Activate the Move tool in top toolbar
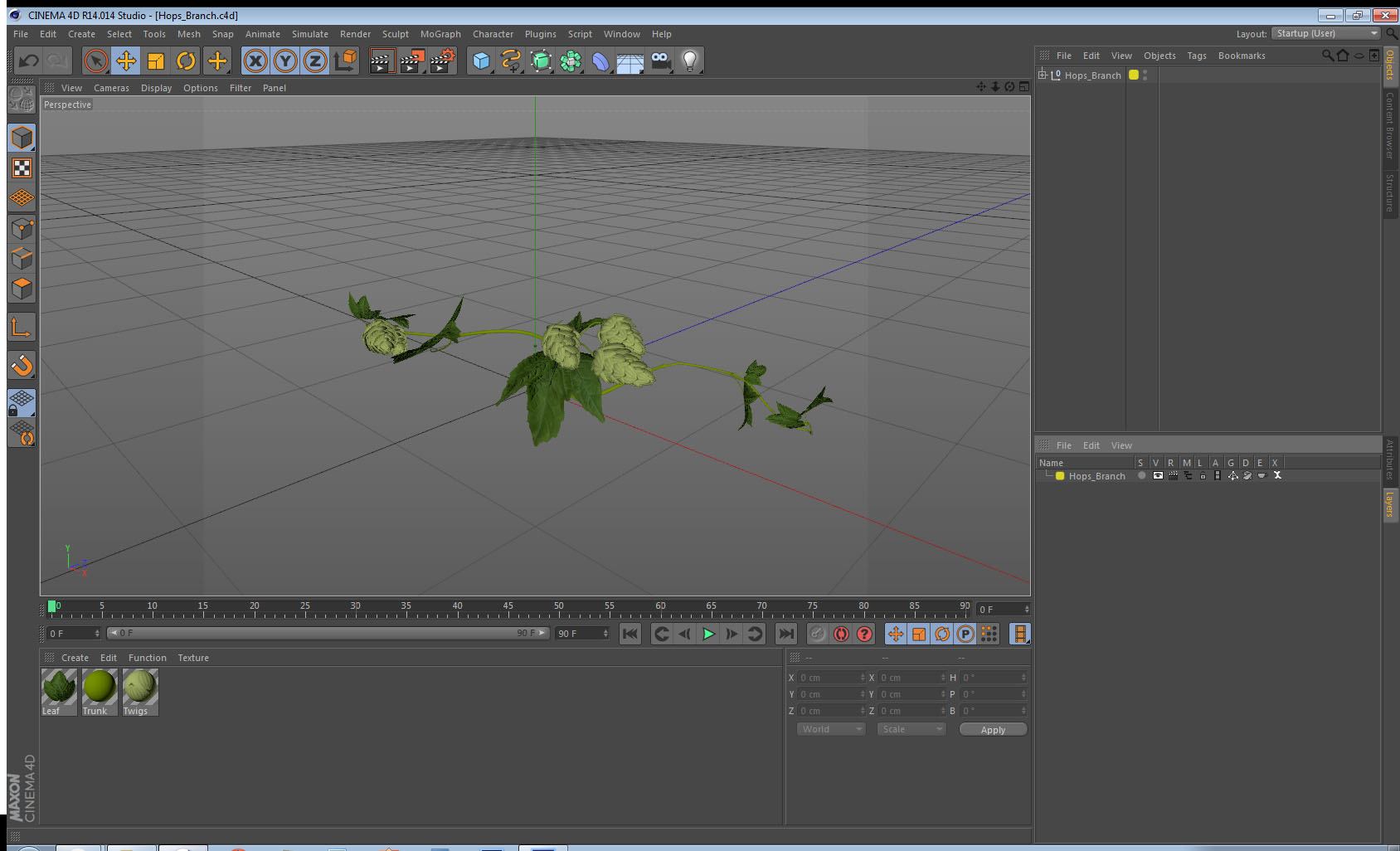The width and height of the screenshot is (1400, 851). pyautogui.click(x=126, y=61)
